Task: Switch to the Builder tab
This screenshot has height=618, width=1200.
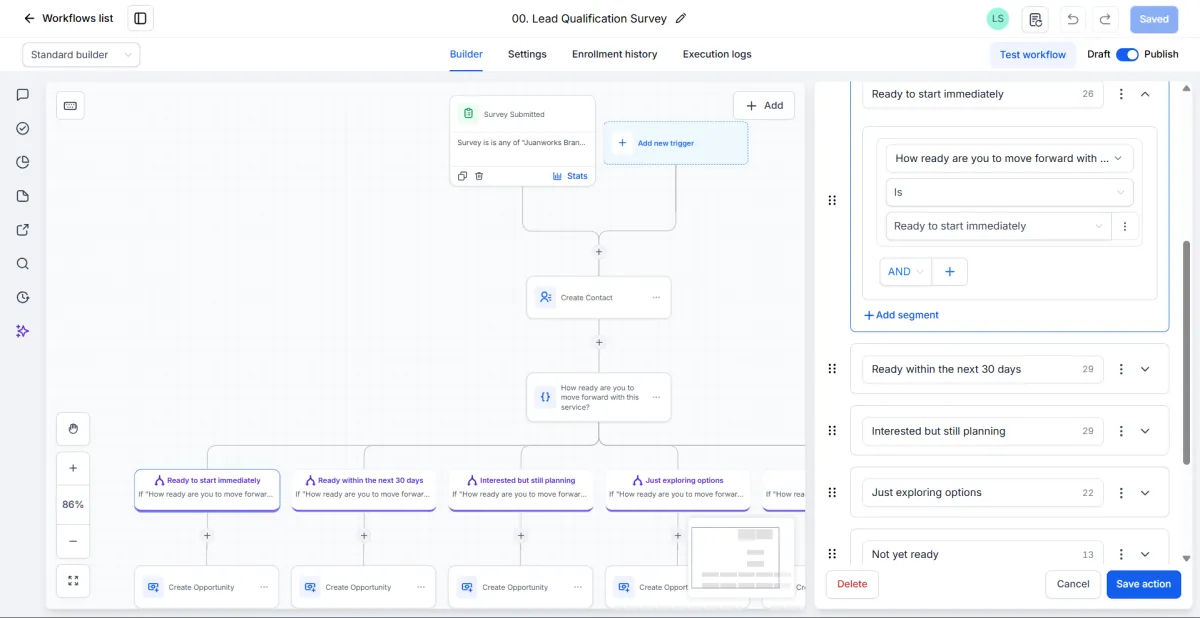Action: click(x=466, y=54)
